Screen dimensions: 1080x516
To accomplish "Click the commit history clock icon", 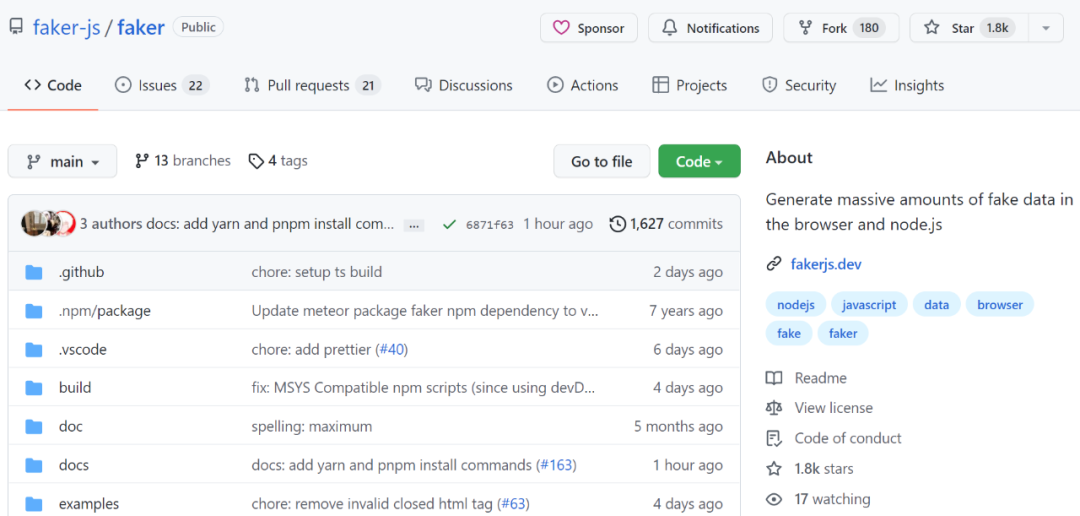I will [x=618, y=224].
